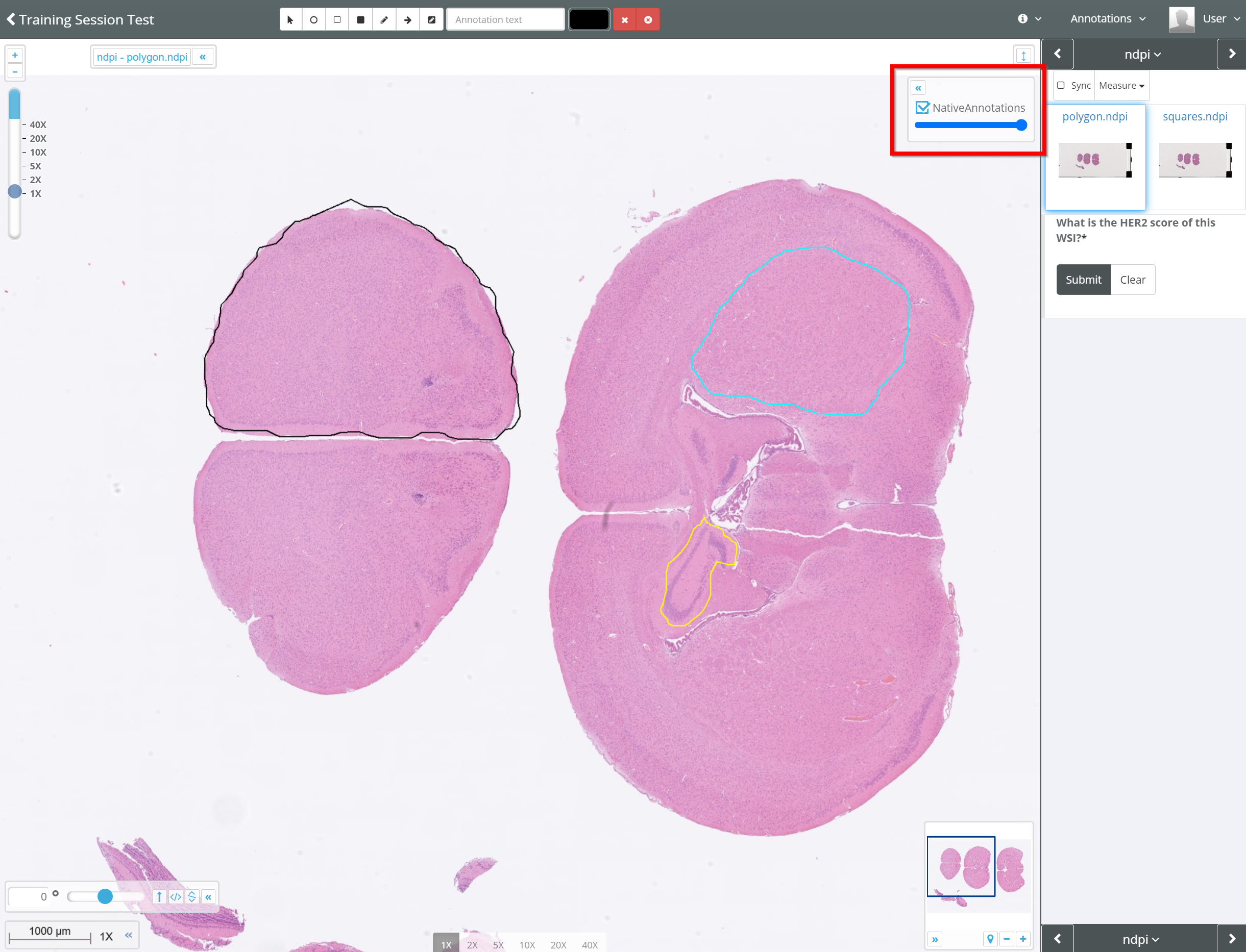Viewport: 1246px width, 952px height.
Task: Click the reset rotation up-arrow icon
Action: tap(159, 896)
